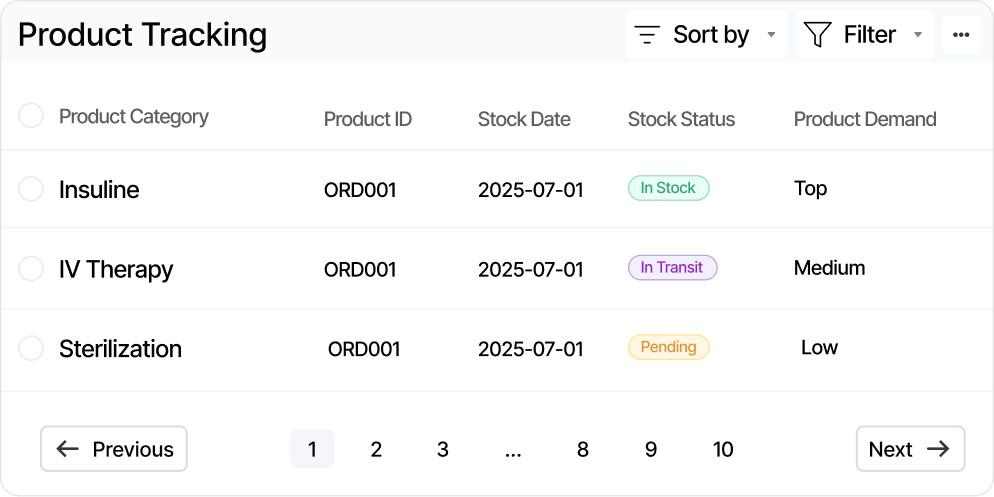Click the Medium demand value
The height and width of the screenshot is (497, 994).
[x=829, y=268]
